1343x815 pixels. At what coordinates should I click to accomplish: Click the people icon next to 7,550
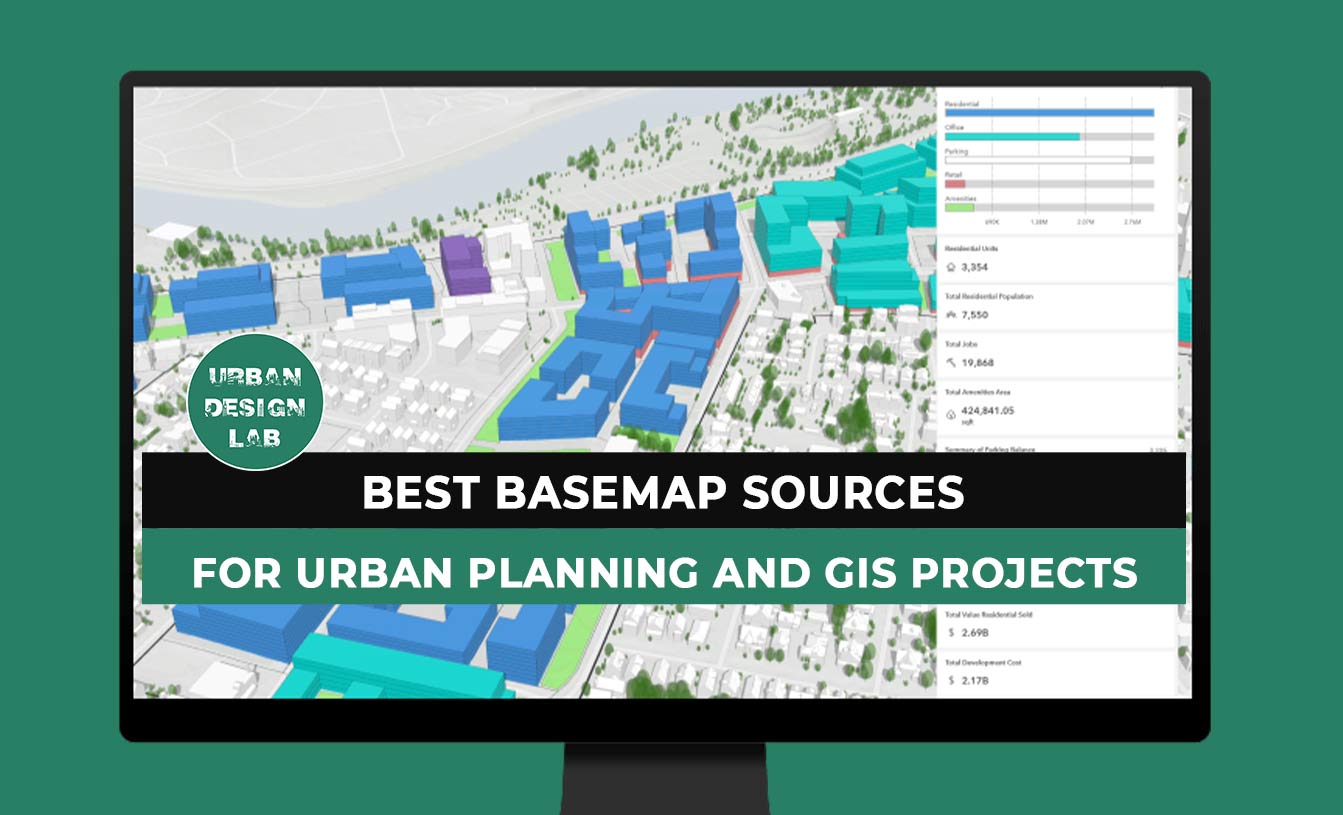click(950, 315)
